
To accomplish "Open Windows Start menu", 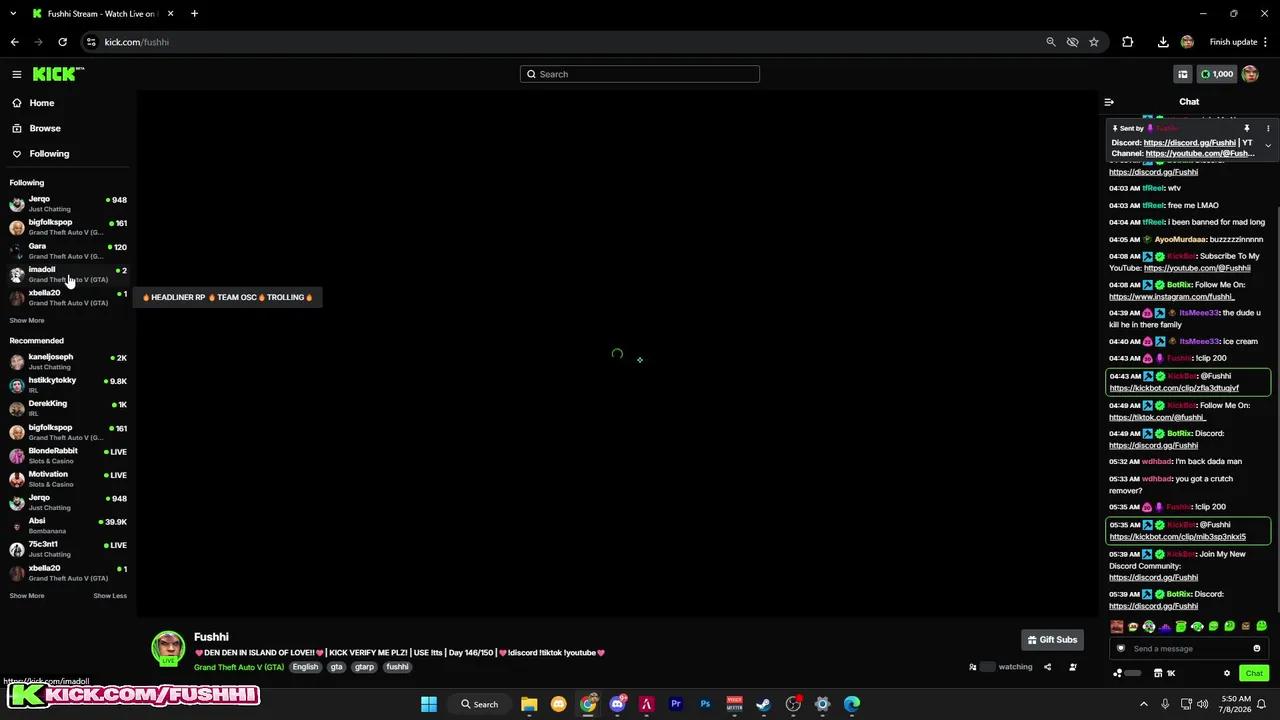I will (x=429, y=704).
